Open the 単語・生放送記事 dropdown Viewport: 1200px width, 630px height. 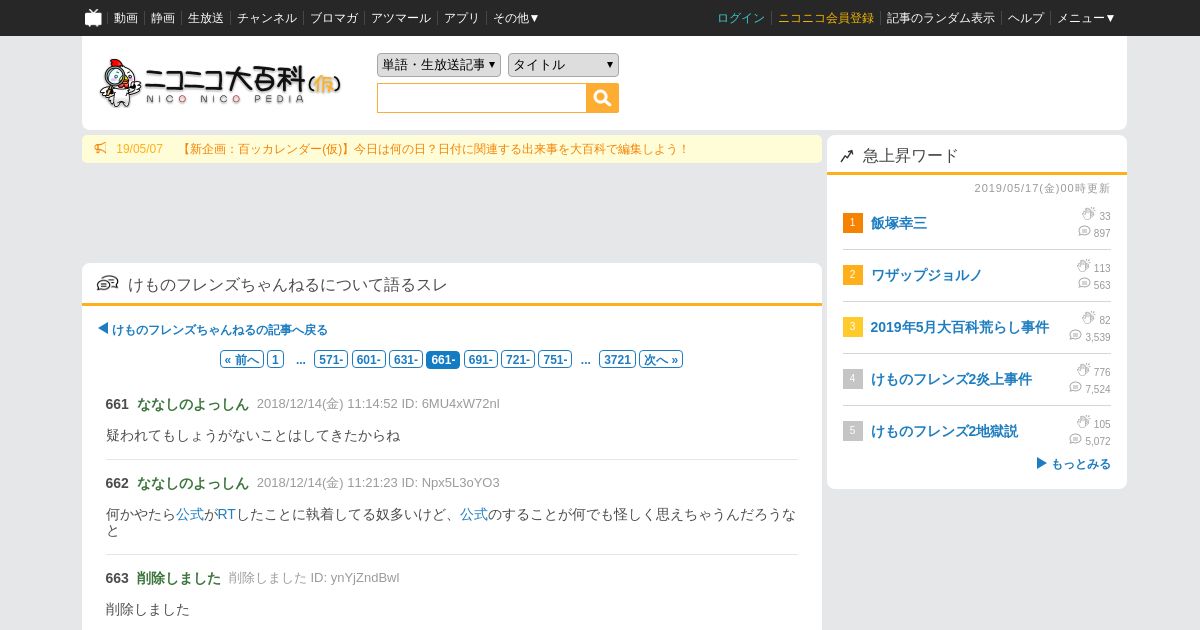pyautogui.click(x=439, y=65)
